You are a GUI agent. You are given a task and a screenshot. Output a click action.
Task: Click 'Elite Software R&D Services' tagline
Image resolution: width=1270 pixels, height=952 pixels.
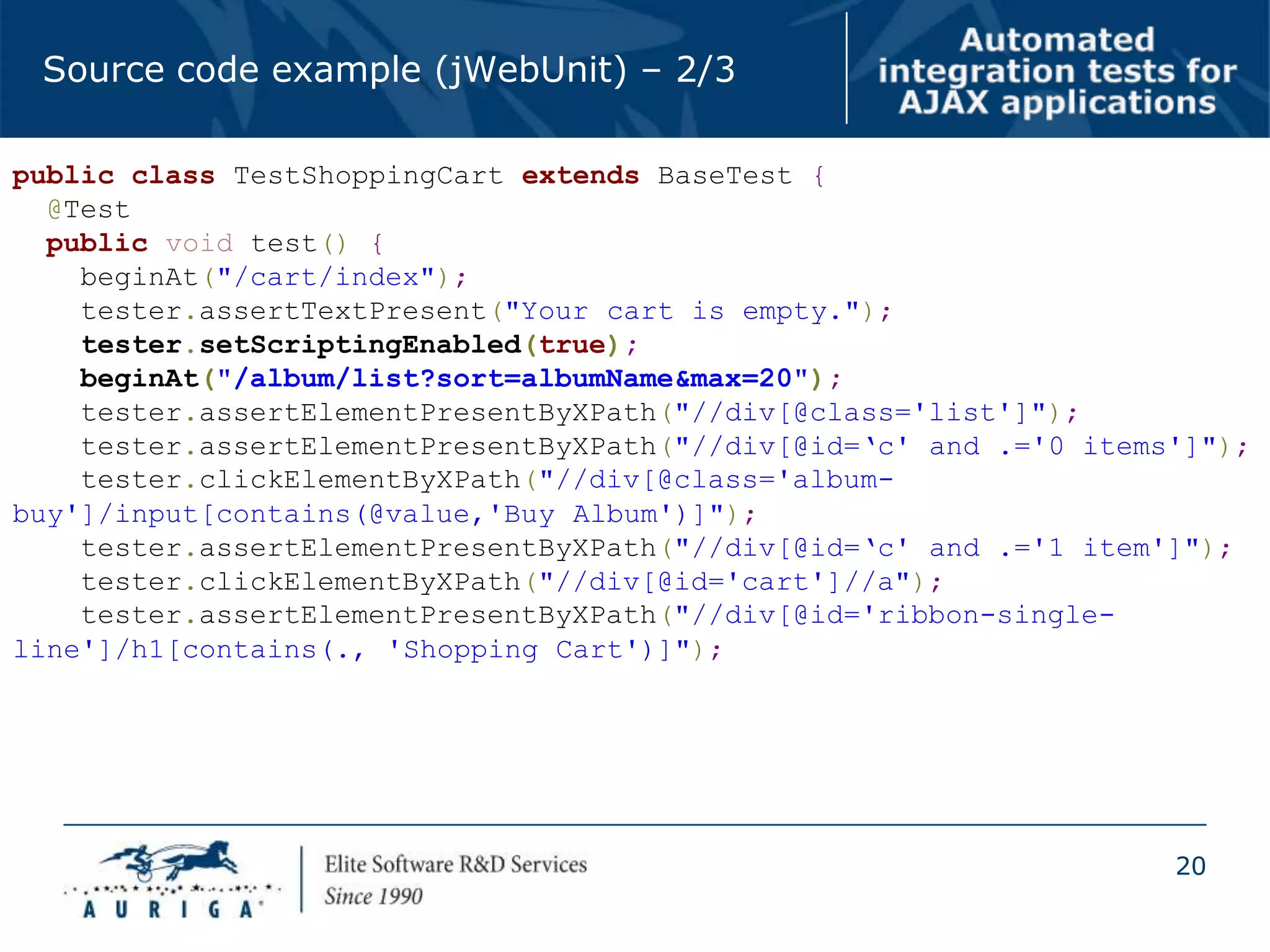click(456, 865)
